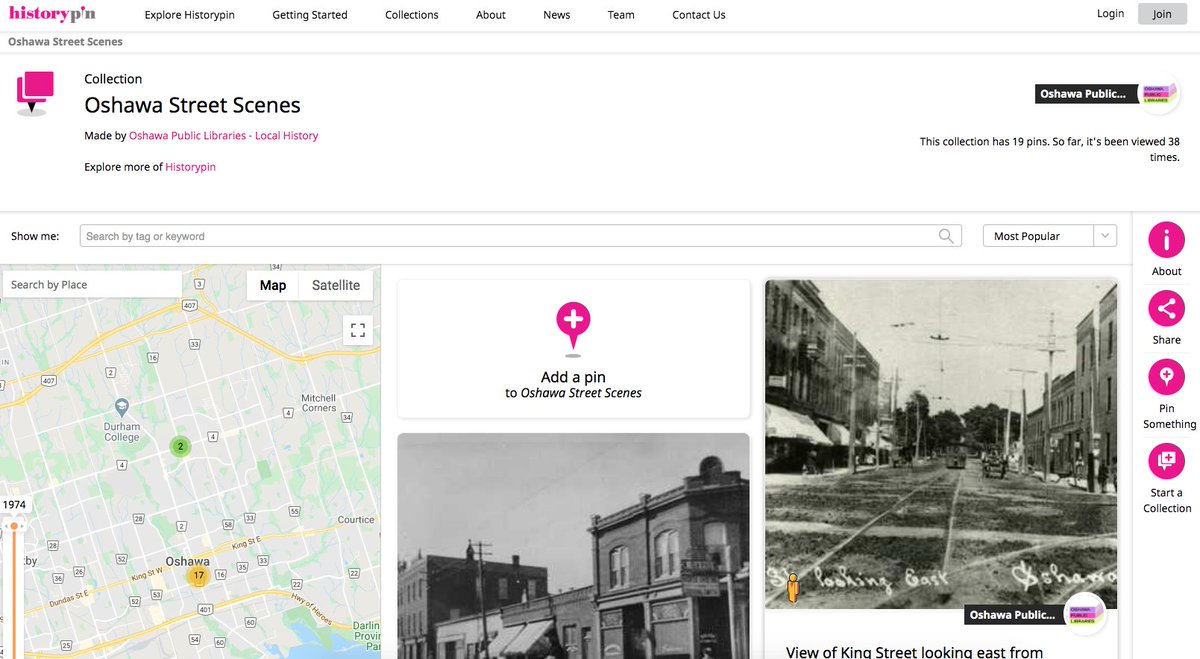
Task: Open the green cluster of 2 pins
Action: pos(180,446)
